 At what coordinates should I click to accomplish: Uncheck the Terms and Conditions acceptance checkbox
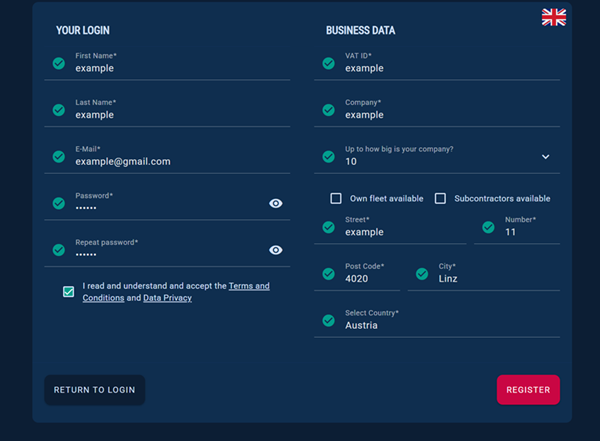tap(68, 292)
